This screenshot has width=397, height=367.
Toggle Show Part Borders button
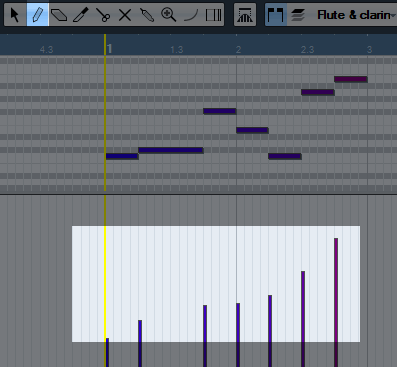click(x=276, y=15)
